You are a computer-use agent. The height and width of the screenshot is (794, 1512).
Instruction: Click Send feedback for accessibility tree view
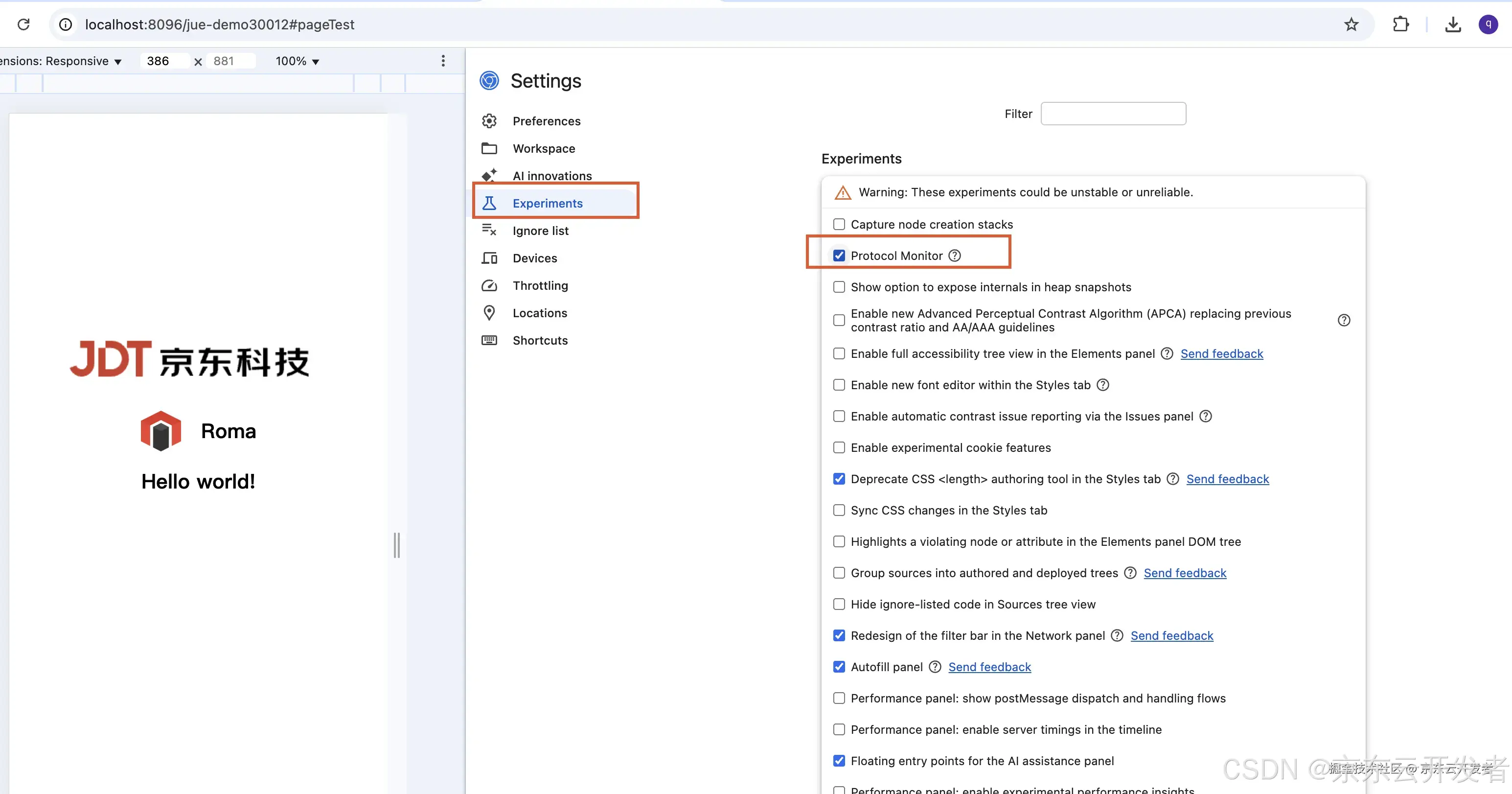pos(1221,353)
